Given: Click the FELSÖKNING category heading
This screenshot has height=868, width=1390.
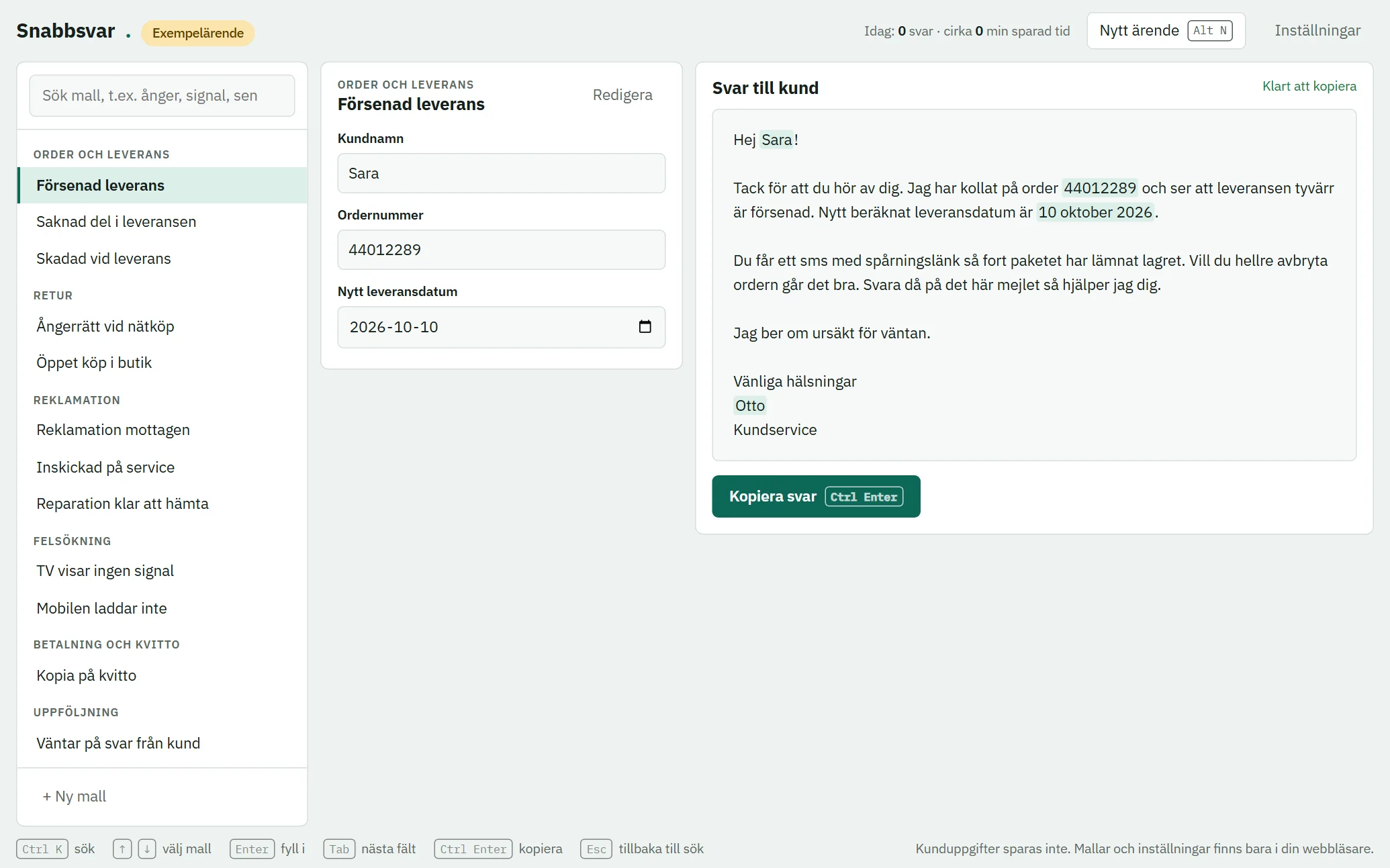Looking at the screenshot, I should [72, 541].
